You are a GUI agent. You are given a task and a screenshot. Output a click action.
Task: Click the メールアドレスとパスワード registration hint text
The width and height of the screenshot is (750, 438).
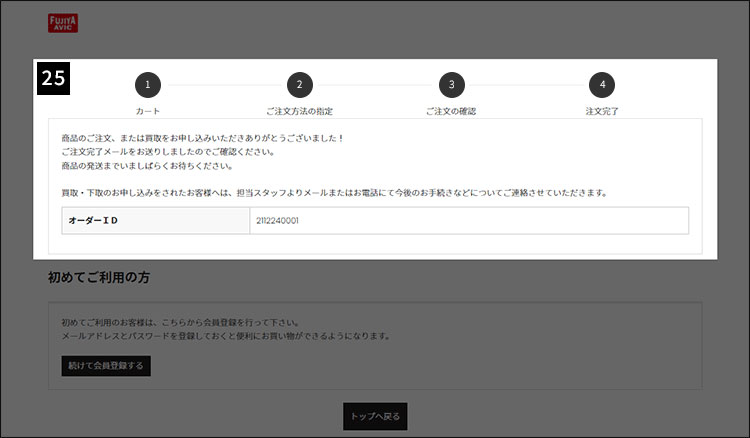(225, 337)
